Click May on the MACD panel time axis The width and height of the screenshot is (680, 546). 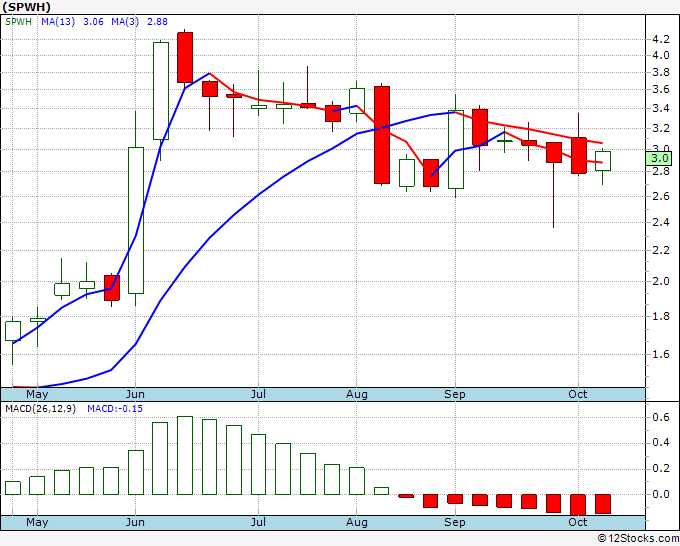click(x=37, y=523)
